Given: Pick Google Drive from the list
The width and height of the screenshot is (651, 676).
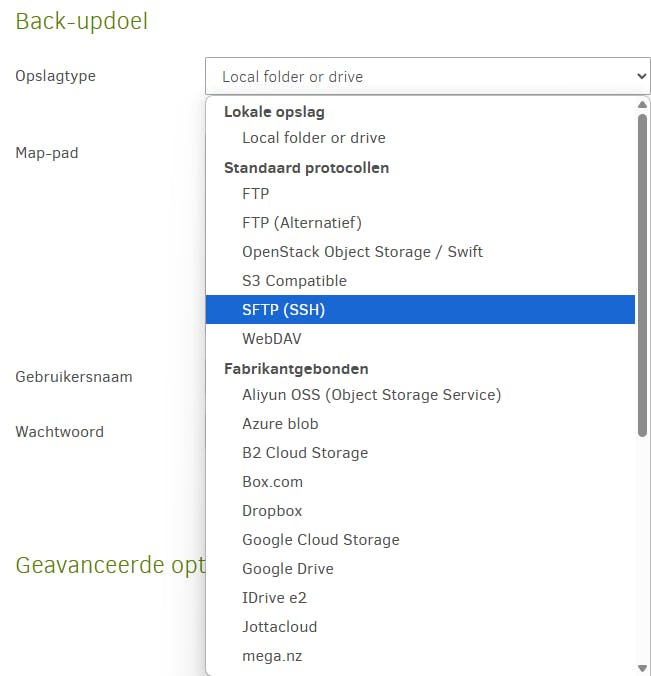Looking at the screenshot, I should click(287, 569).
